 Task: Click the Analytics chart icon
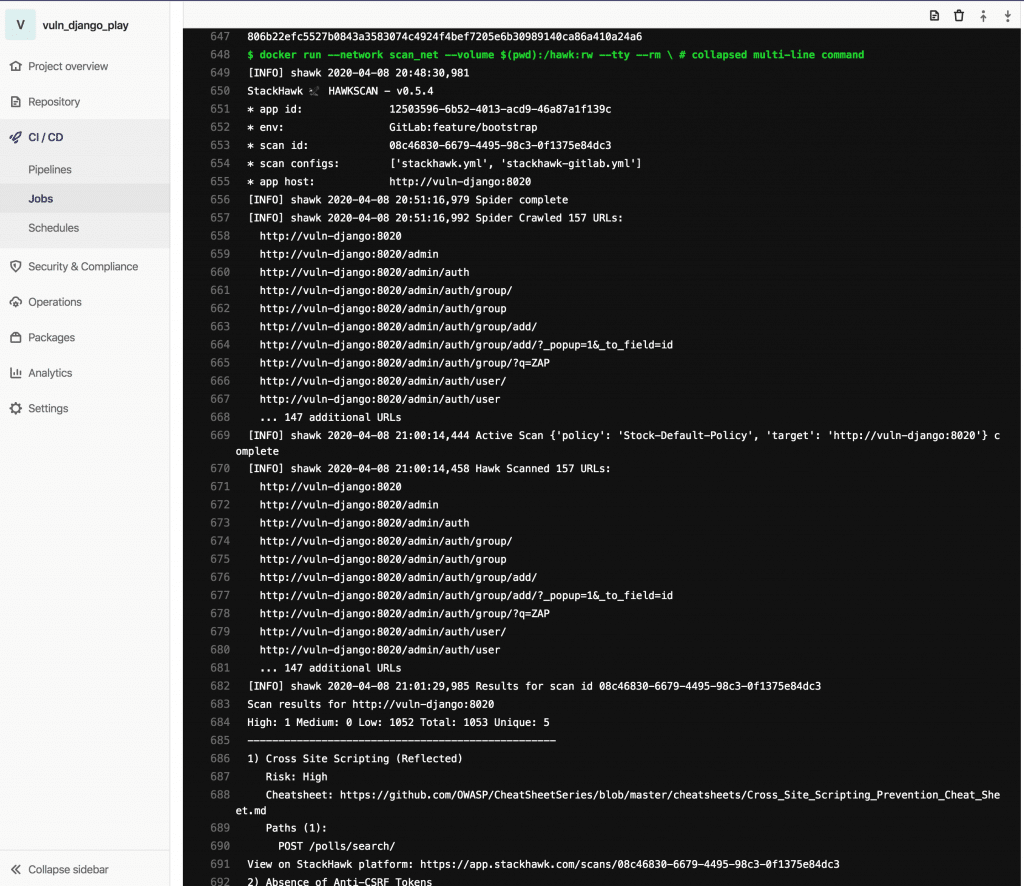click(16, 373)
